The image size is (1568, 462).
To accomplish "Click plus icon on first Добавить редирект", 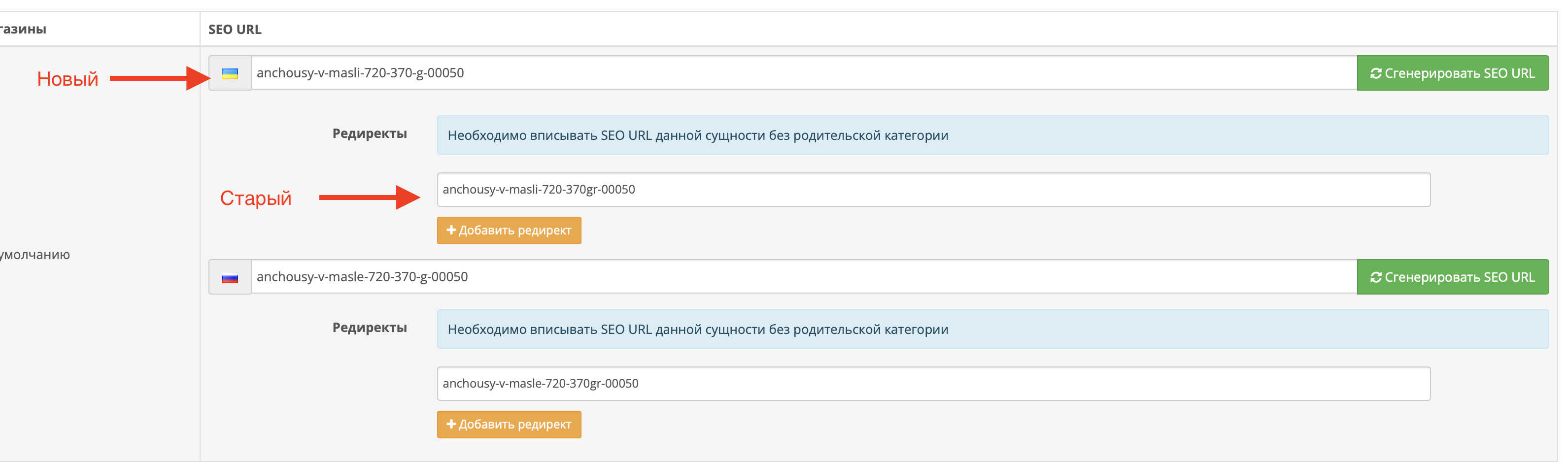I will click(x=451, y=230).
